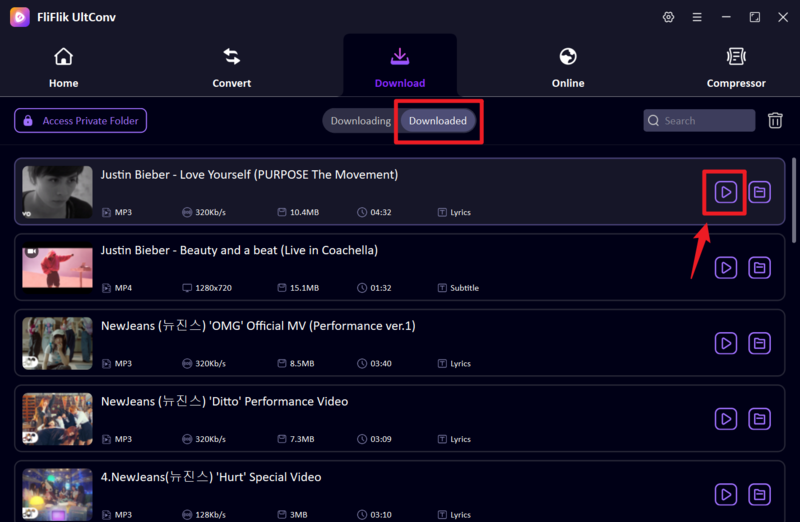Click the Download tray icon
Screen dimensions: 800x522
[399, 57]
